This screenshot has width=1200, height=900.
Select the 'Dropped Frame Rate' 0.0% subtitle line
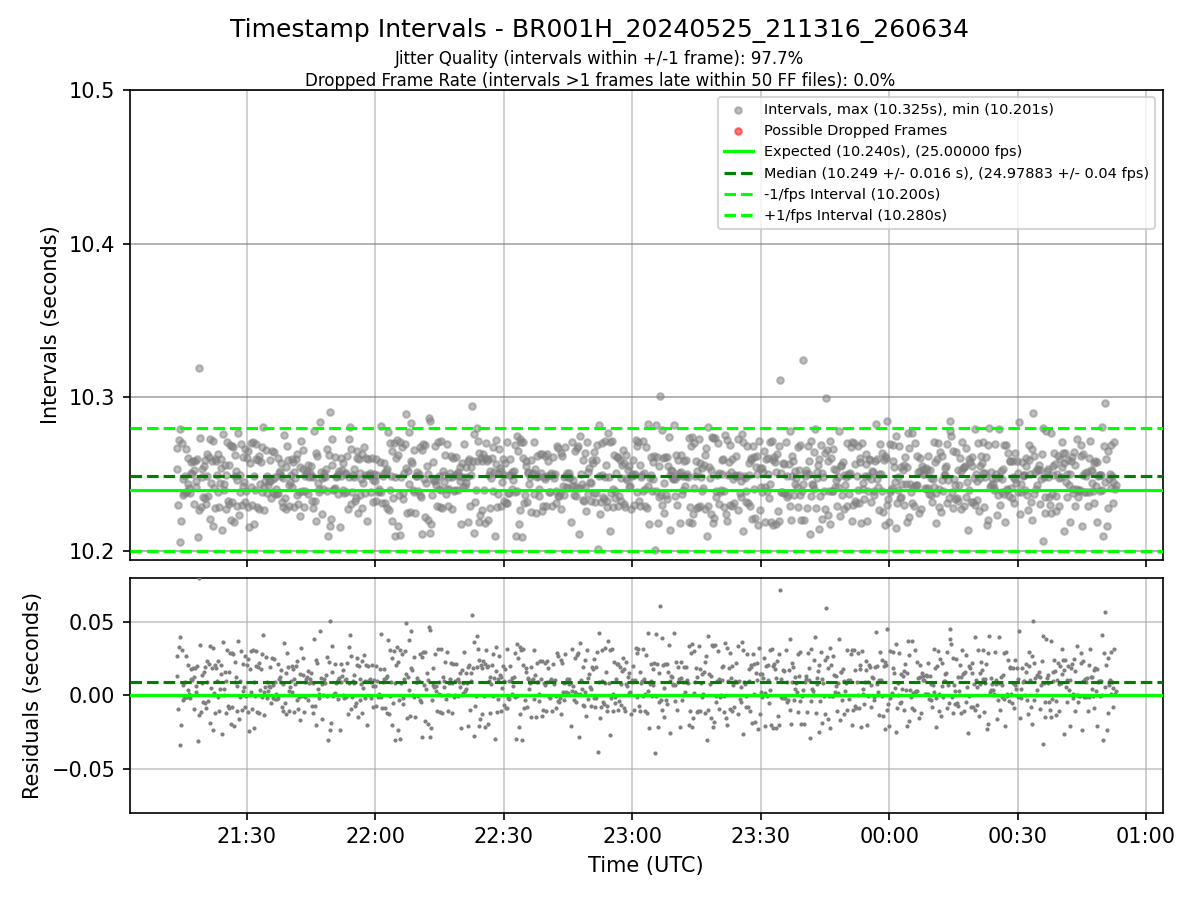point(599,79)
